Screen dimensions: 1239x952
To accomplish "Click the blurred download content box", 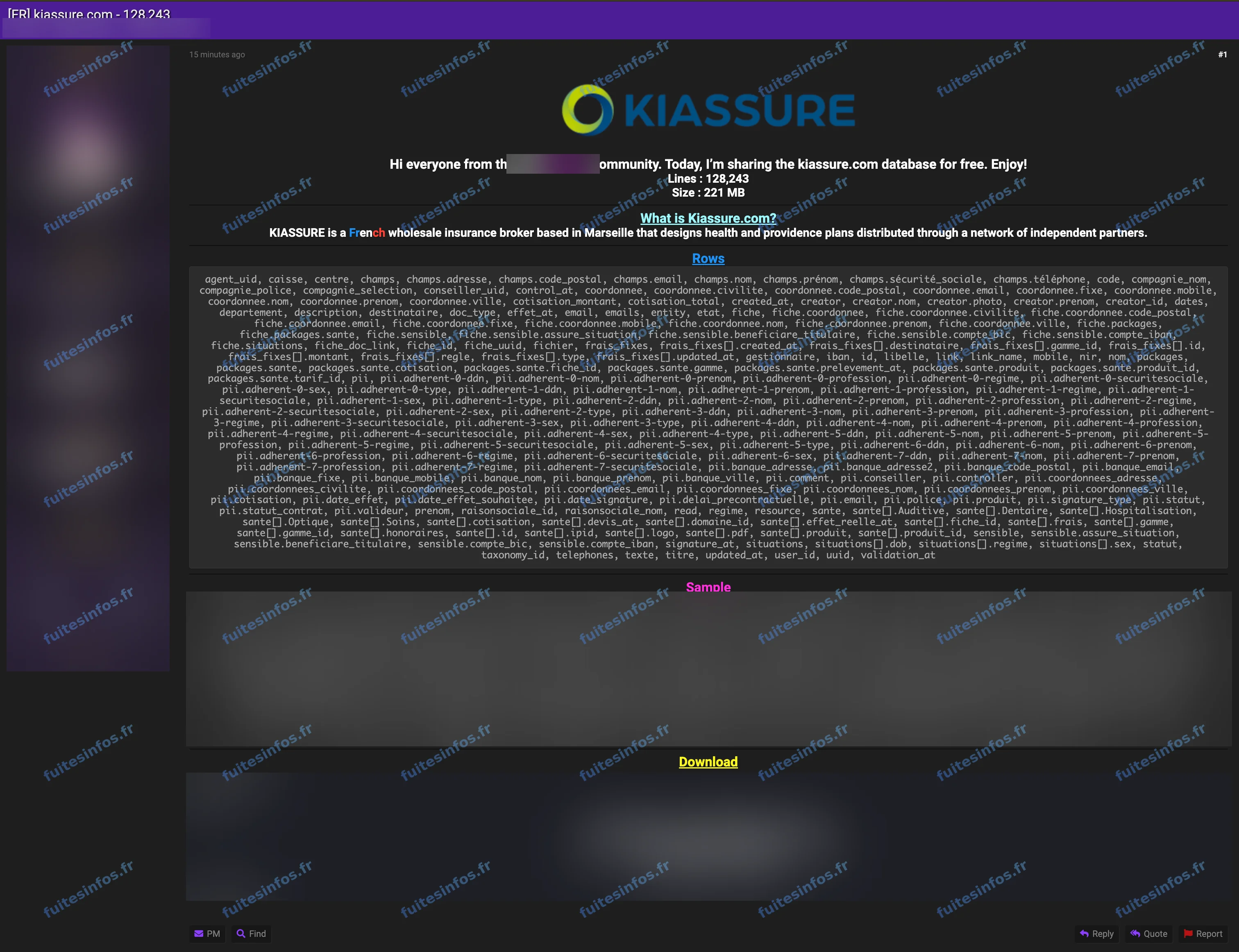I will [x=708, y=836].
